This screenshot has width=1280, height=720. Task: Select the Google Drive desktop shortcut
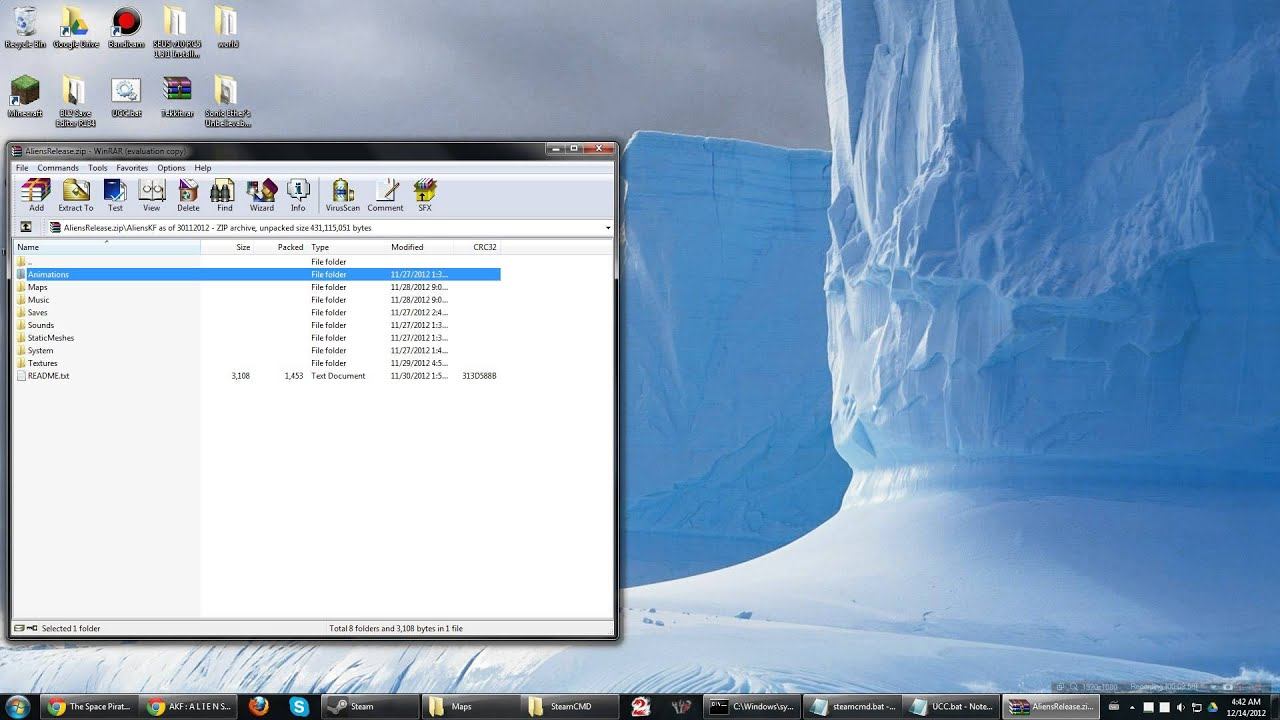point(75,27)
